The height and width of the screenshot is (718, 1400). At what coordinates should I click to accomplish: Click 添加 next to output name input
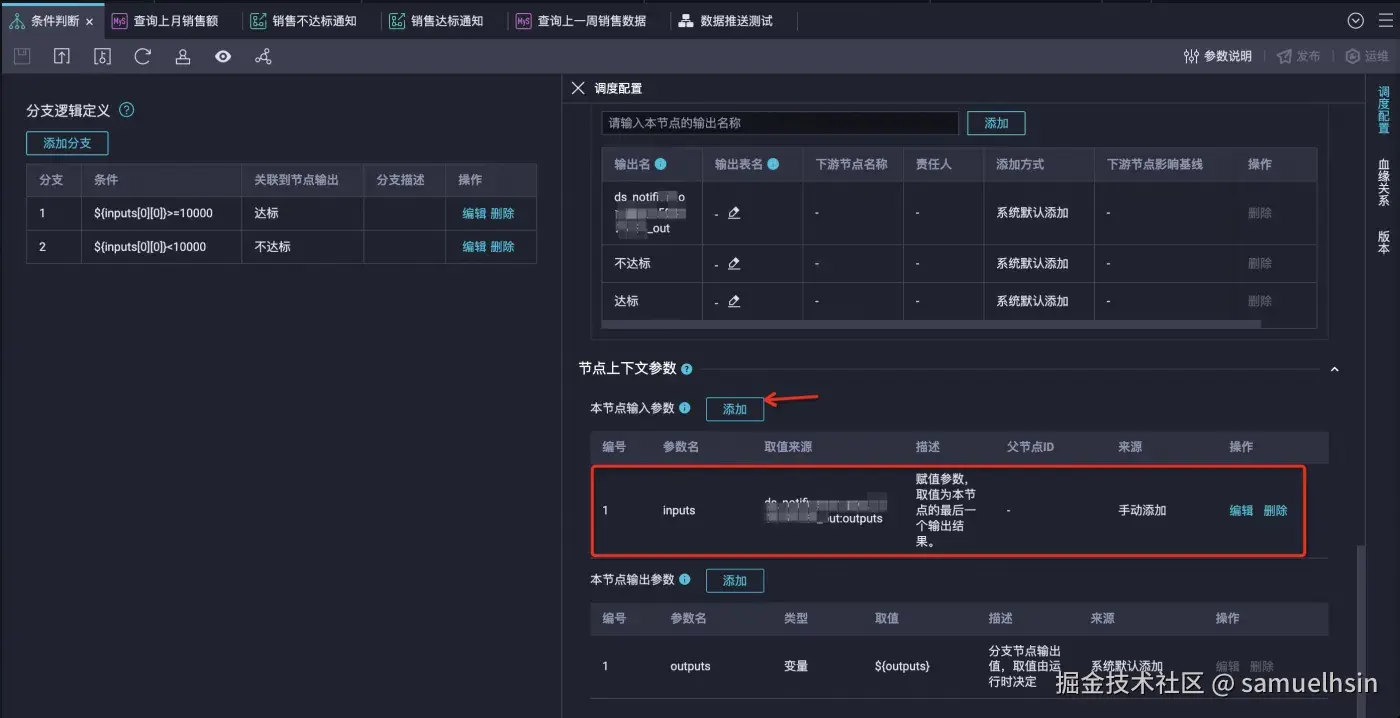996,123
